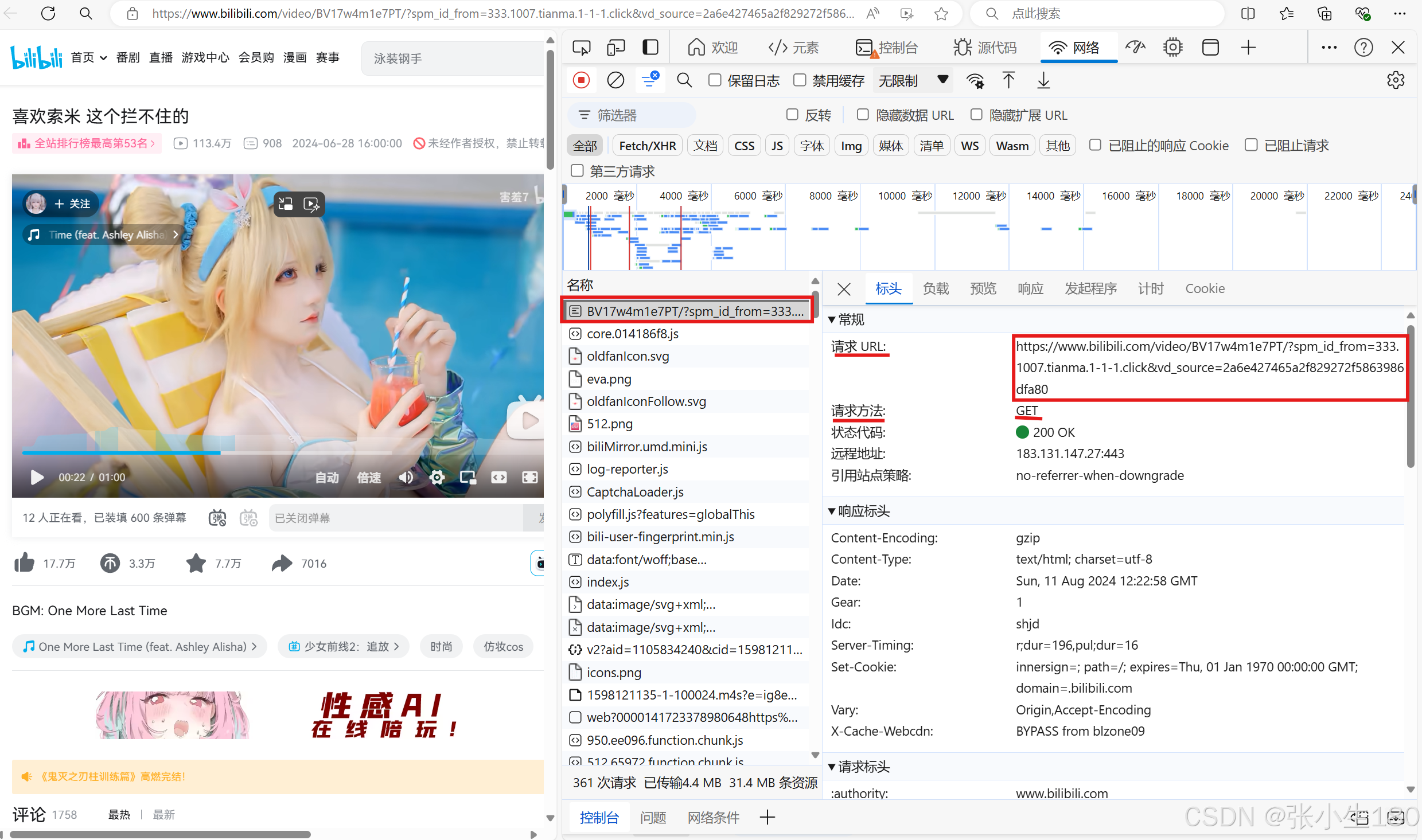
Task: Select core.014186f8.js request row
Action: tap(687, 334)
